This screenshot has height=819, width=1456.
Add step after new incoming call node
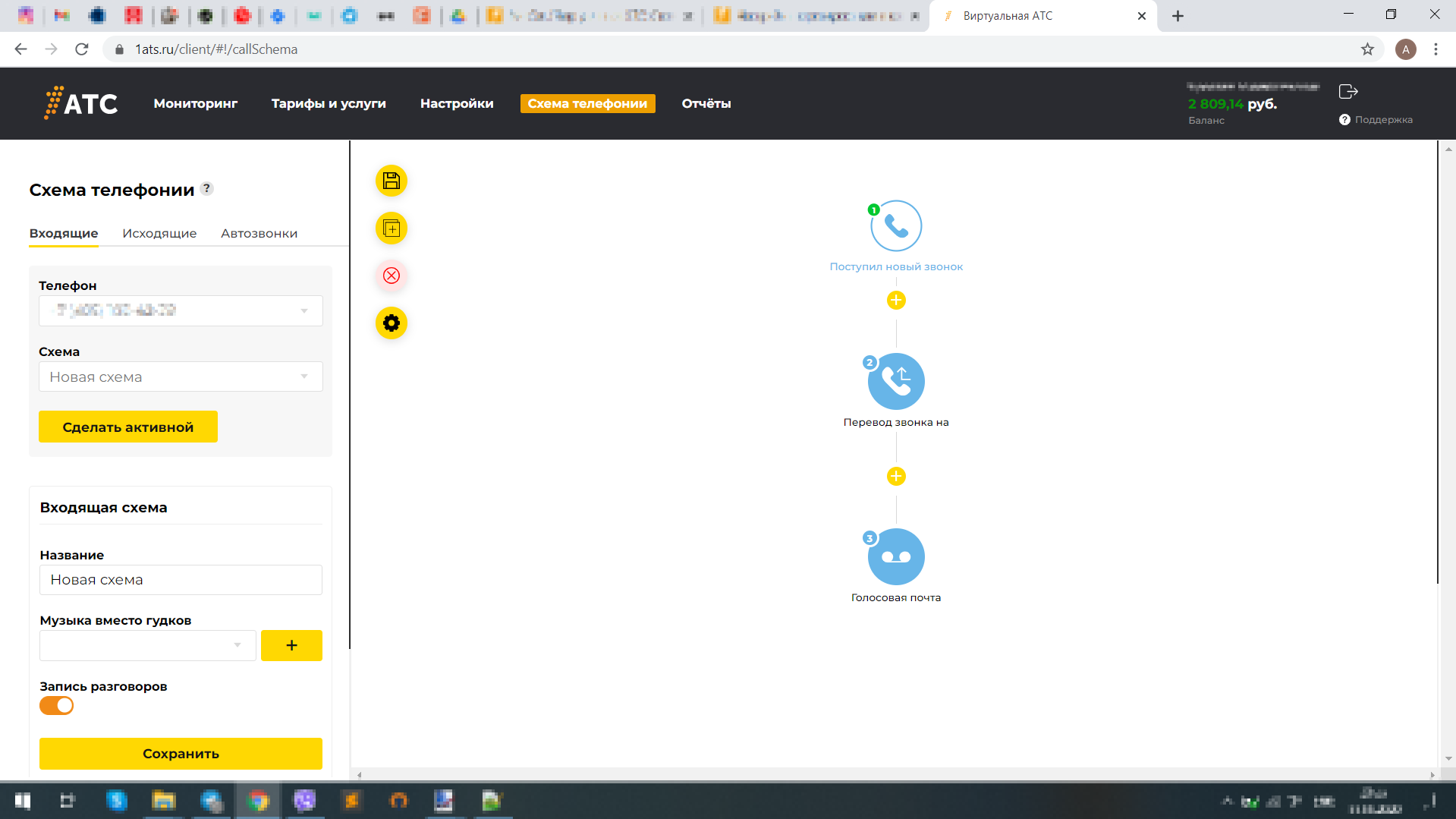tap(896, 301)
